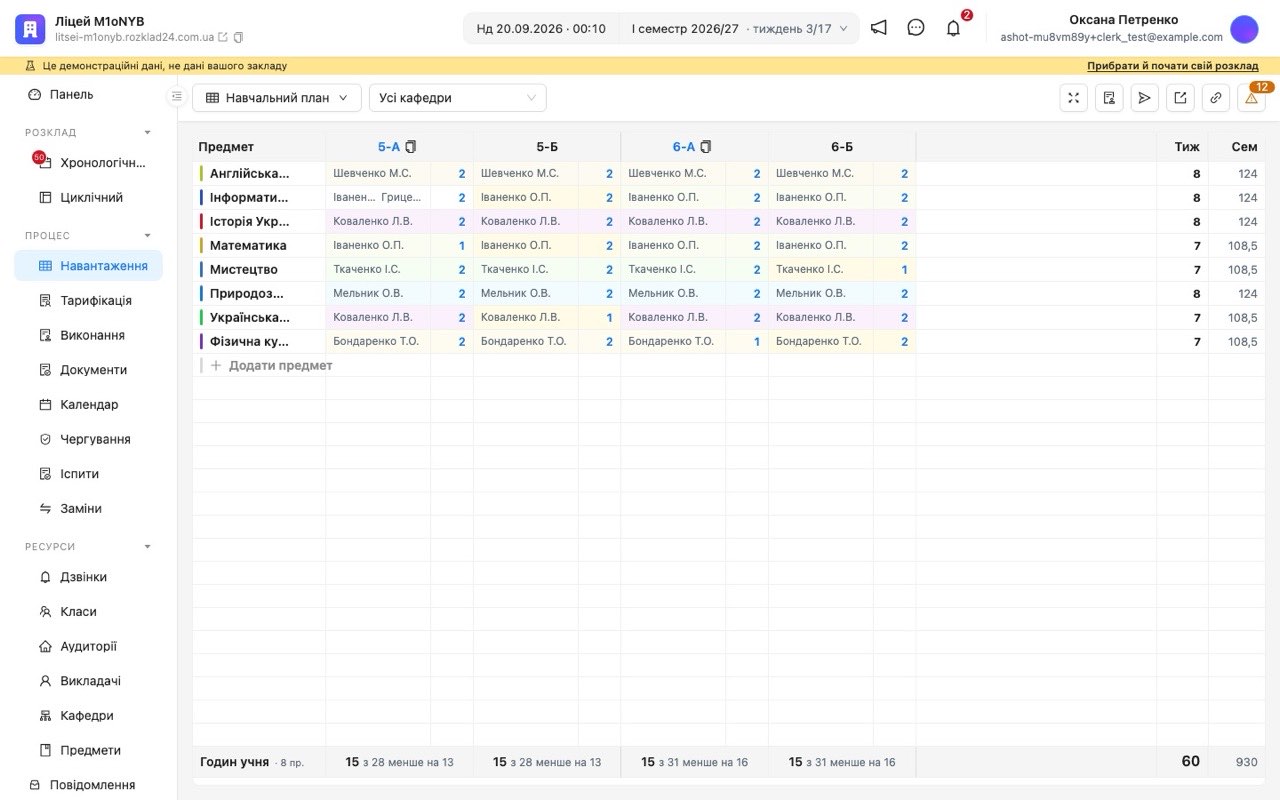Copy the school URL with the copy icon
This screenshot has height=800, width=1280.
click(238, 37)
